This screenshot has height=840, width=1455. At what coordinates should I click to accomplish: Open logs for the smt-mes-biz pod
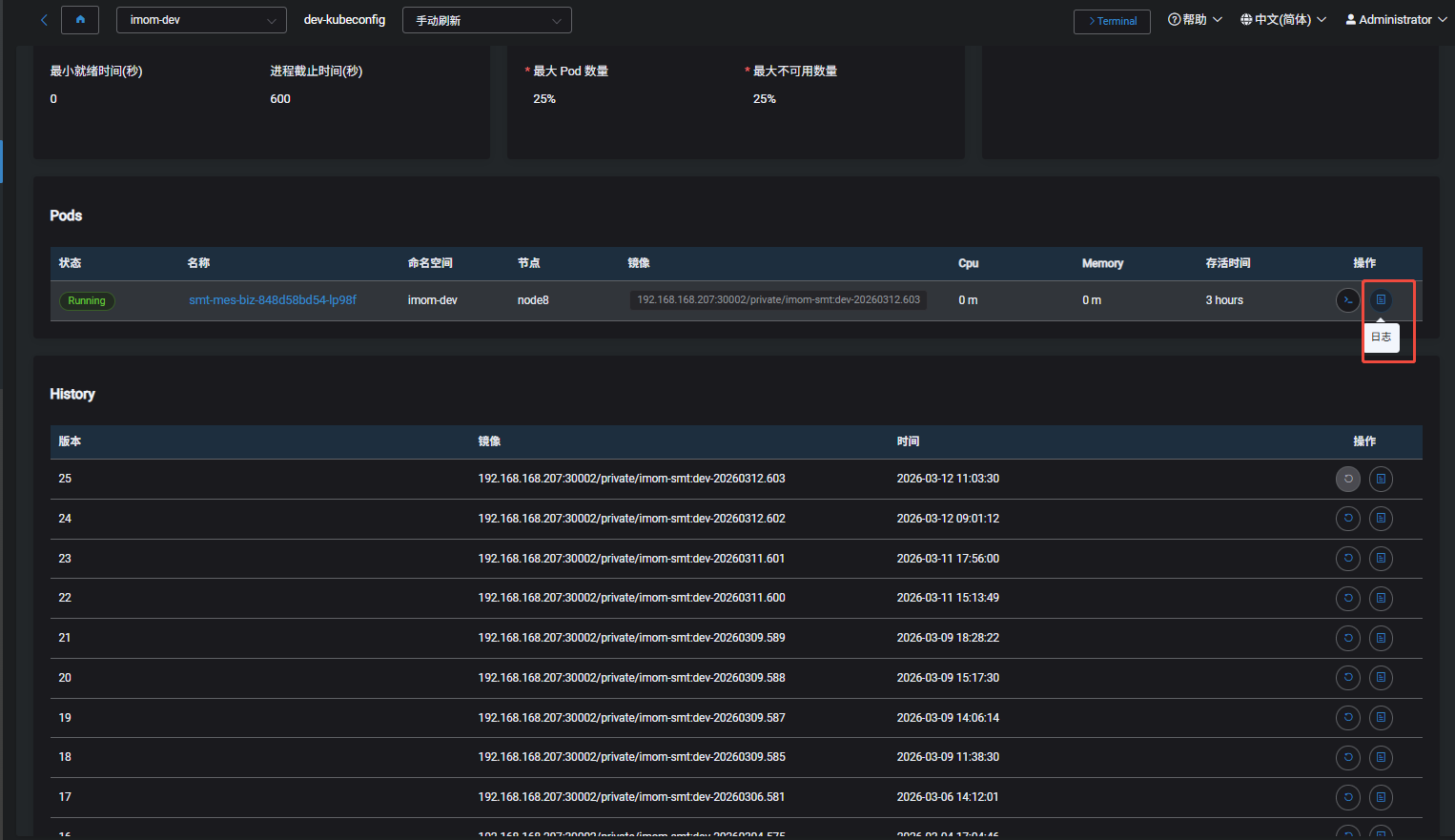click(1381, 300)
